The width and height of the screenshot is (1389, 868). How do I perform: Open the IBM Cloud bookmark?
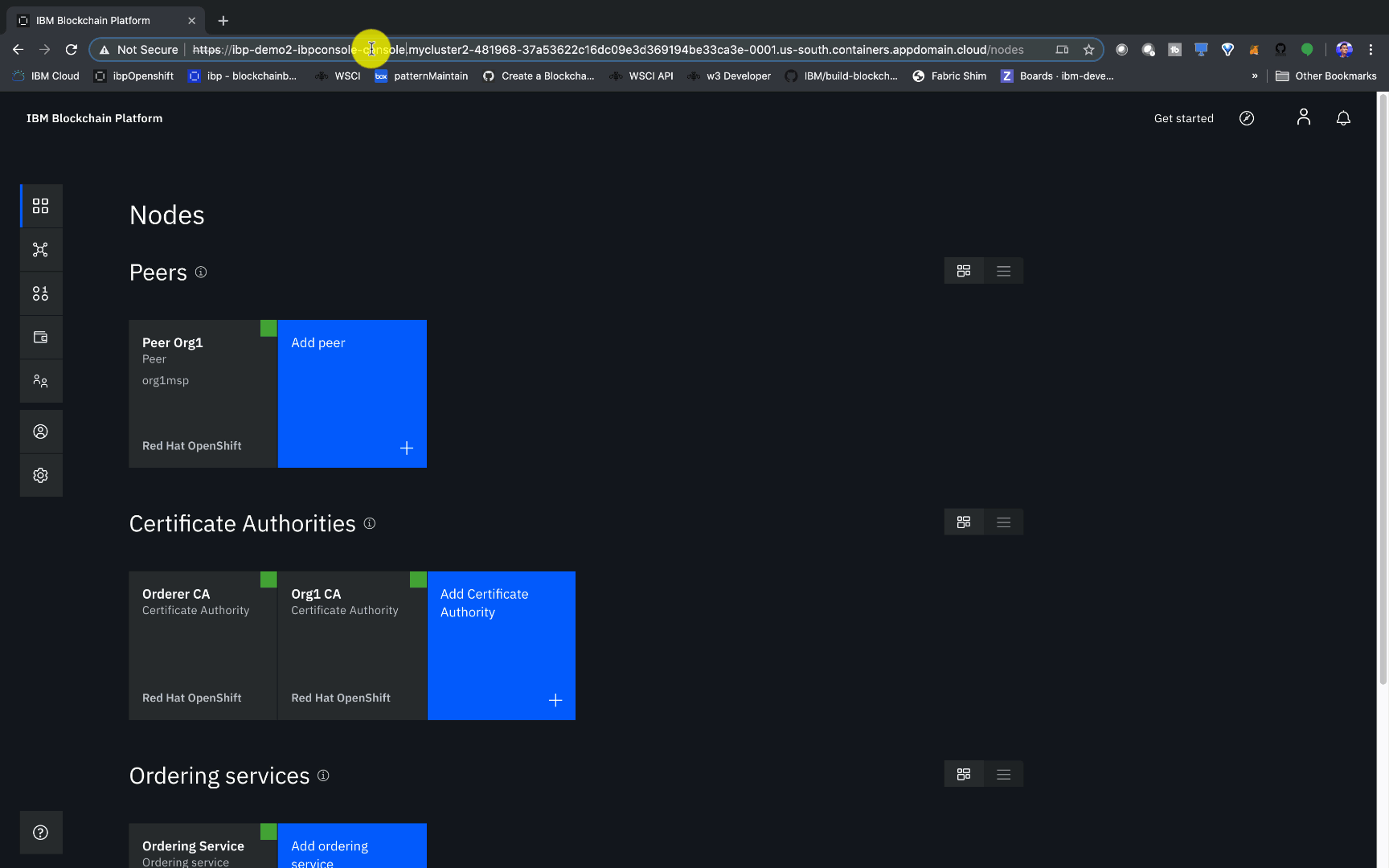[46, 76]
